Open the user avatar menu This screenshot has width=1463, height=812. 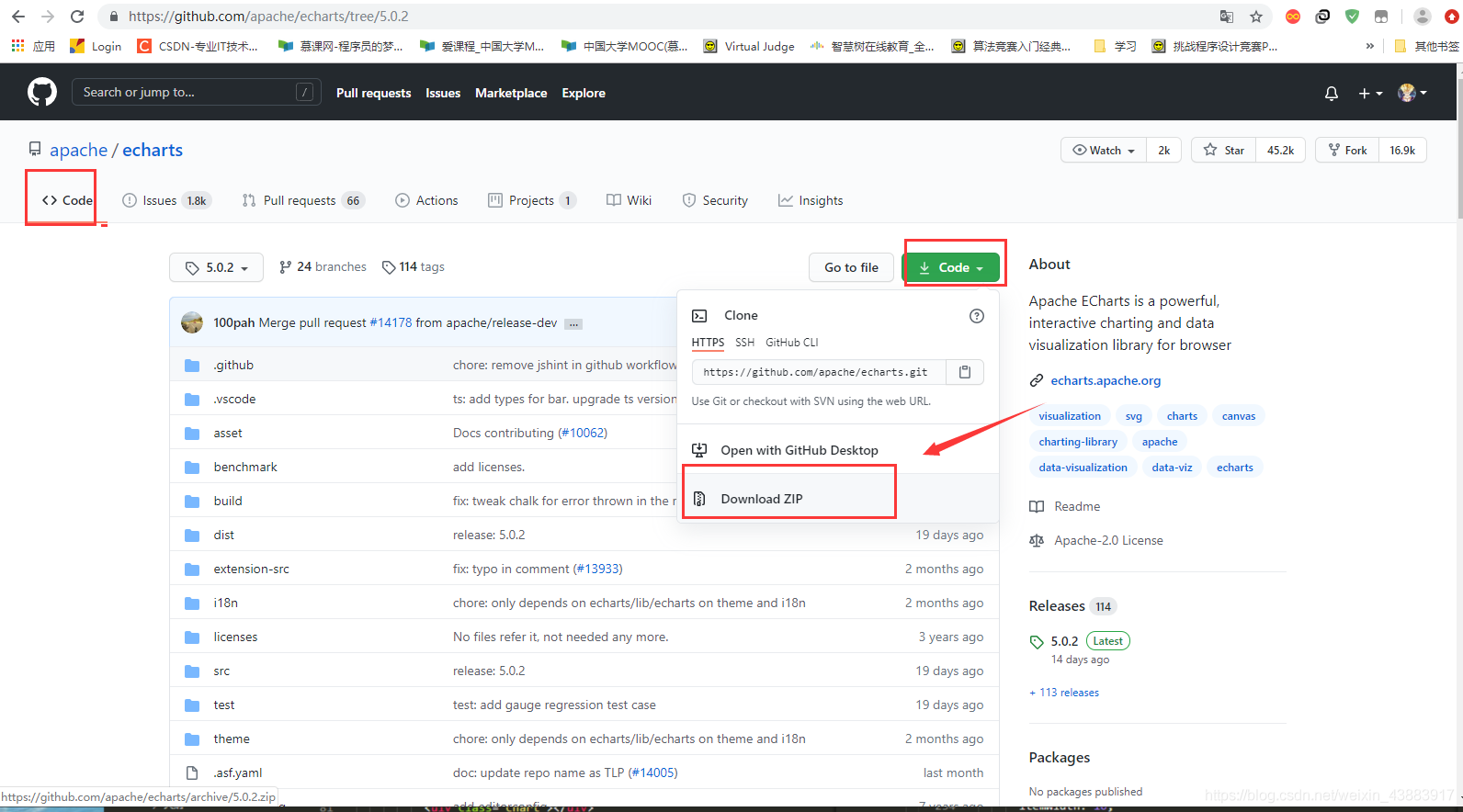click(1412, 93)
